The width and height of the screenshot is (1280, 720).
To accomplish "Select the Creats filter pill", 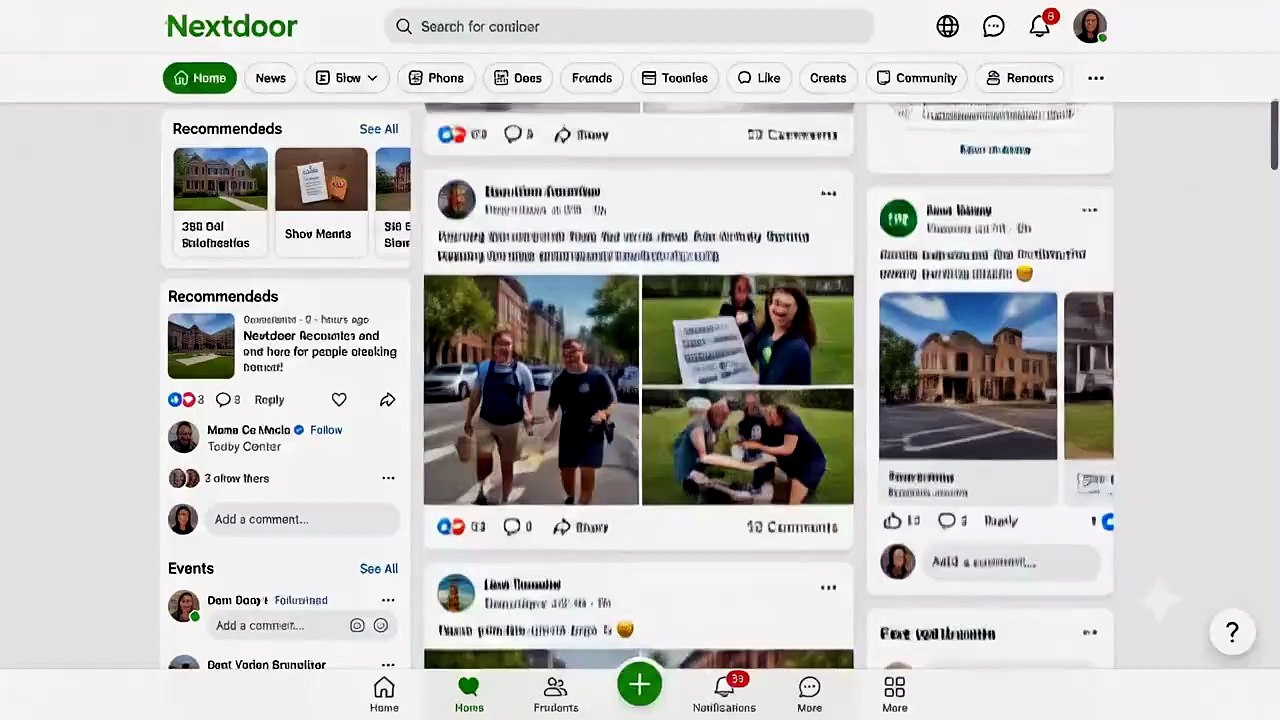I will click(x=828, y=78).
